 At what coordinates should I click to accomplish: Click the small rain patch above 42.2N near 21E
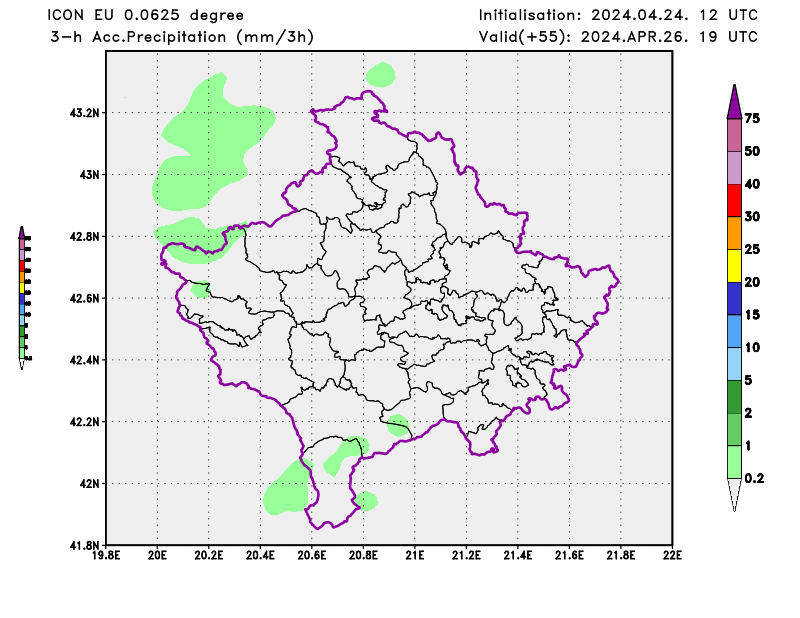point(398,425)
